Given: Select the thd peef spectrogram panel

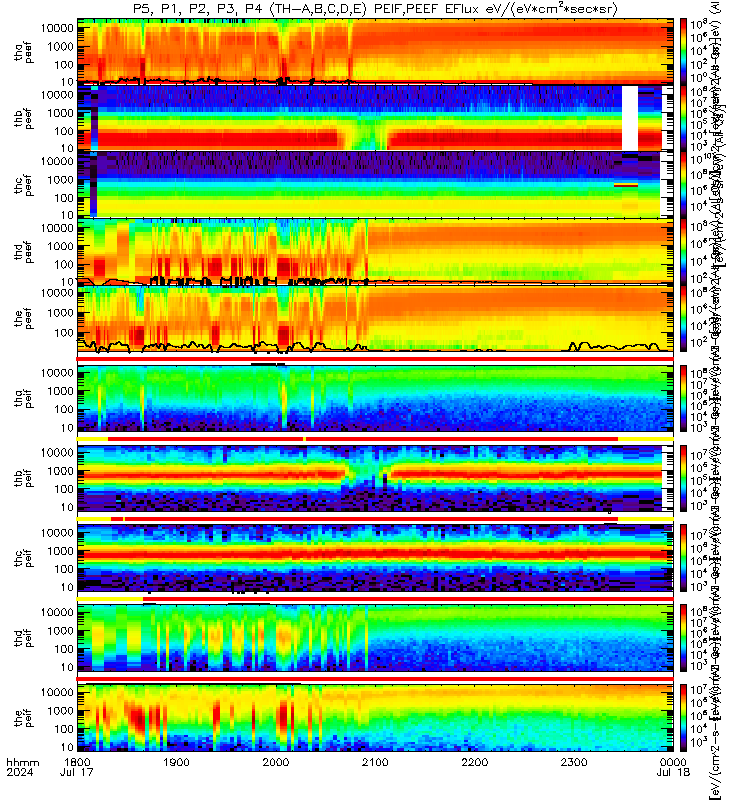Looking at the screenshot, I should pos(375,252).
